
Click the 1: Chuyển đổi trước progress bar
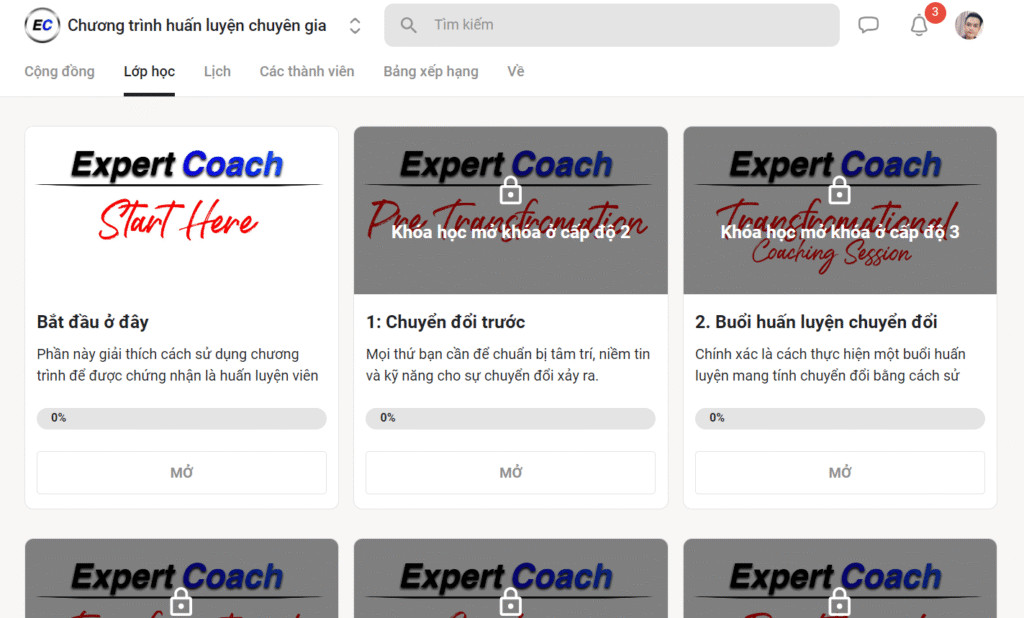point(511,418)
